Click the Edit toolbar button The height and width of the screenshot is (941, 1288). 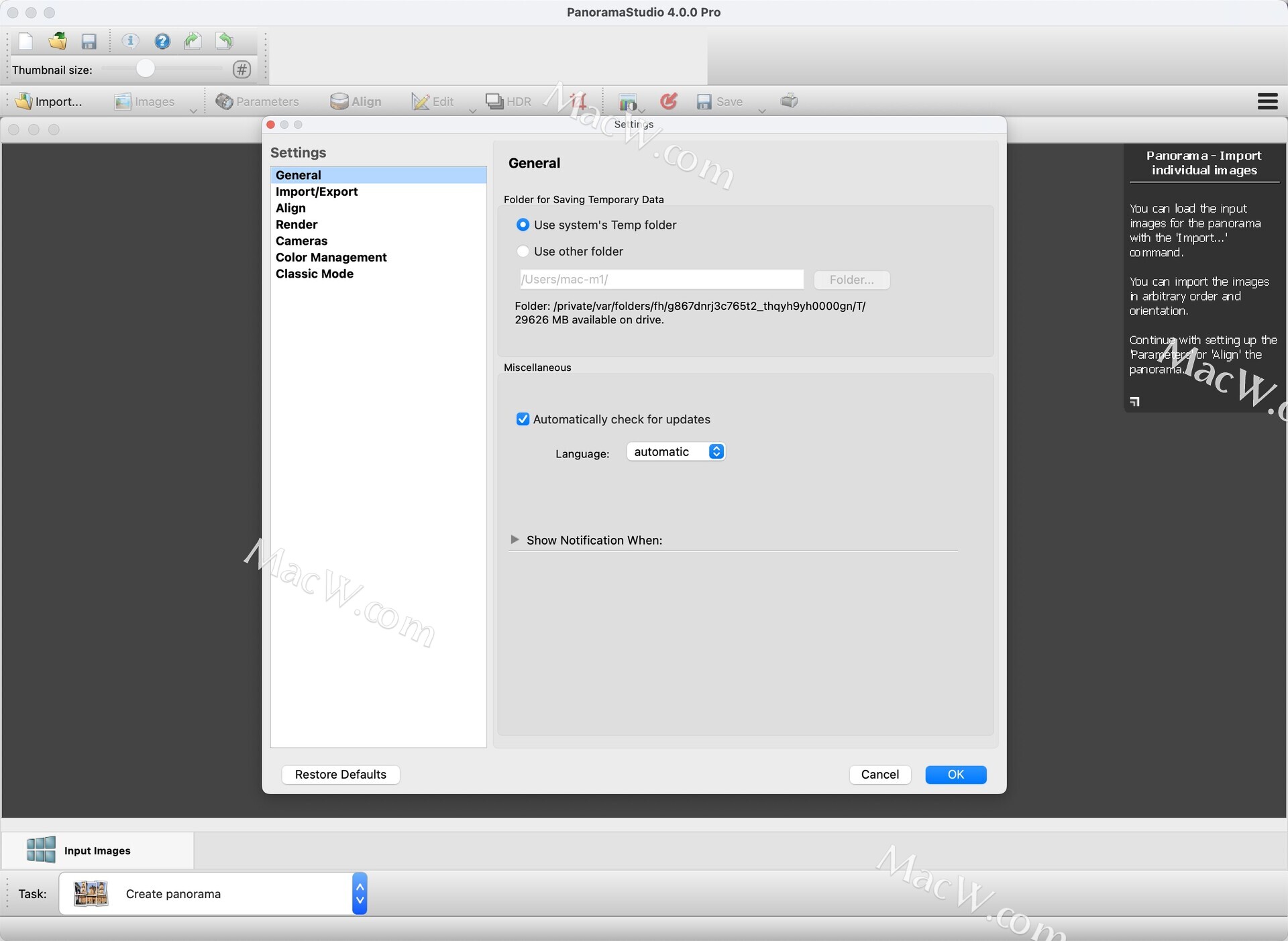433,101
